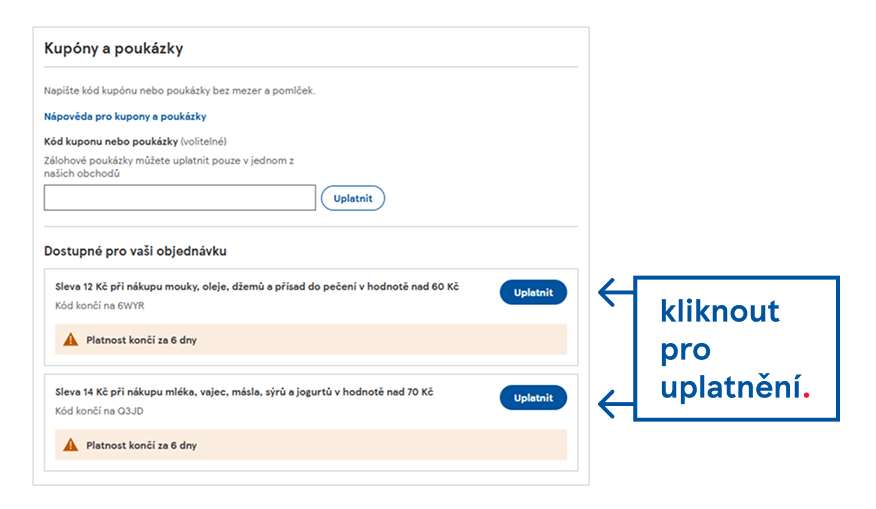Click the upper blue arrow pointing at Uplatnit
Screen dimensions: 876x509
(x=616, y=292)
